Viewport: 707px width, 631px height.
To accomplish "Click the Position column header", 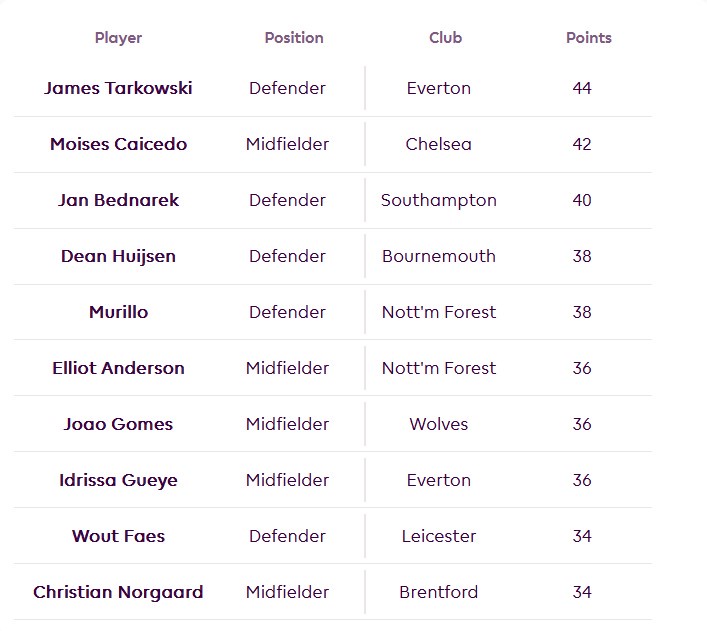I will pos(293,38).
